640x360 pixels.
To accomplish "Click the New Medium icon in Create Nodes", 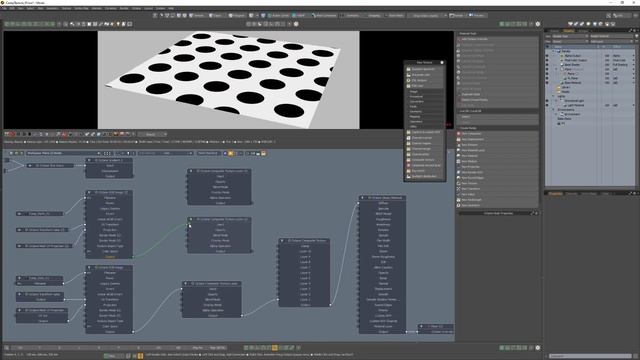I will (x=459, y=161).
